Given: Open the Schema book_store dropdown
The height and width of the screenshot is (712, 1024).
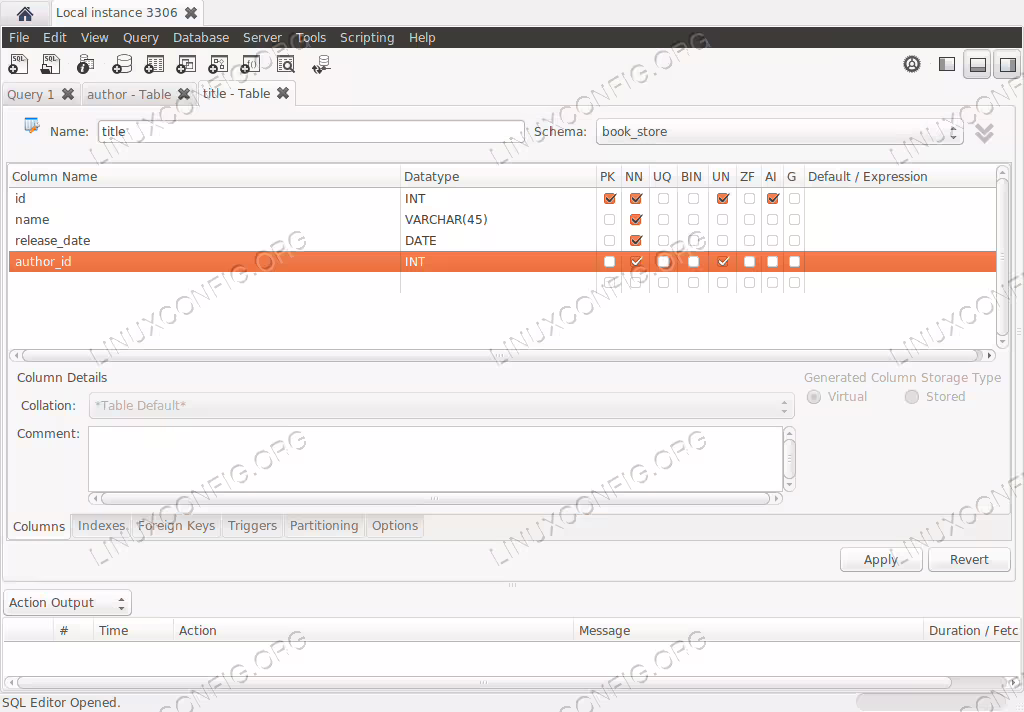Looking at the screenshot, I should coord(779,132).
